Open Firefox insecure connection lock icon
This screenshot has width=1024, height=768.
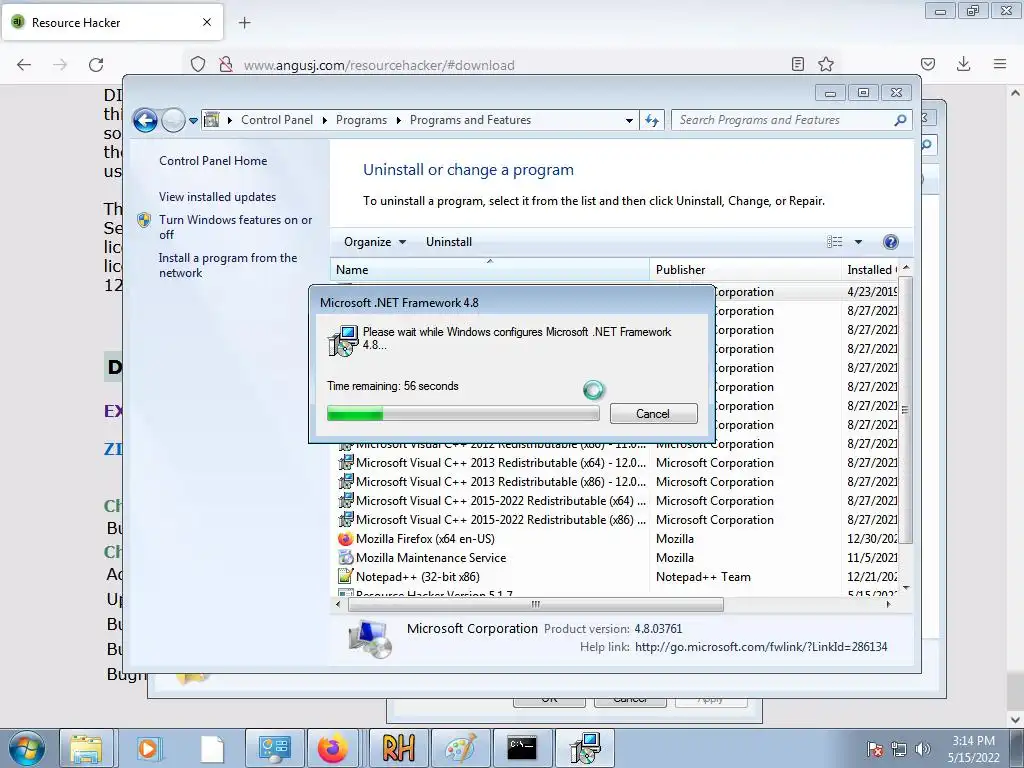coord(226,64)
